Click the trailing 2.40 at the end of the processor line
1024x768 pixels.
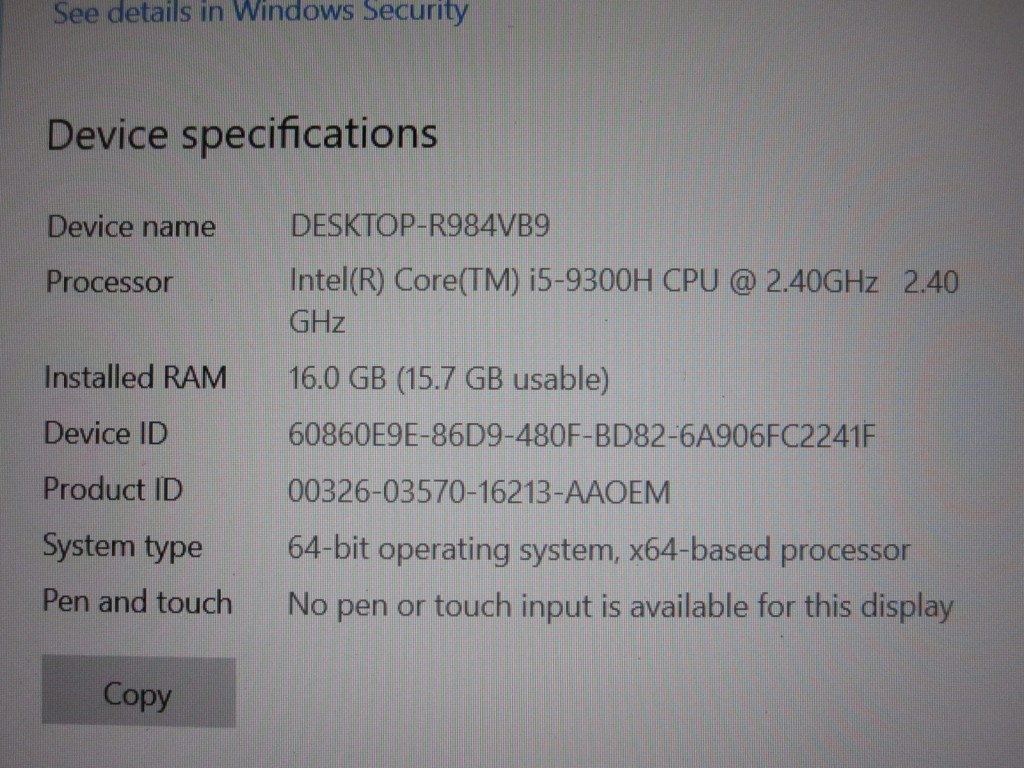point(931,283)
